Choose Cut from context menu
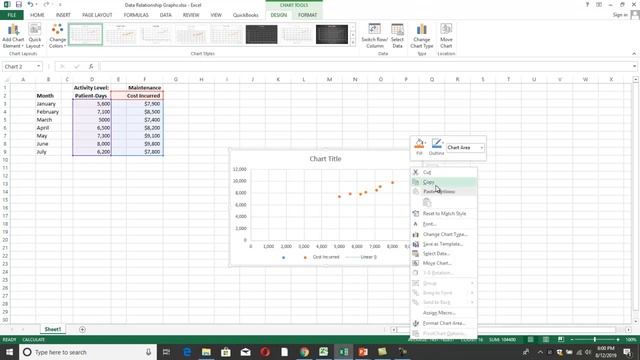This screenshot has width=640, height=360. tap(444, 172)
